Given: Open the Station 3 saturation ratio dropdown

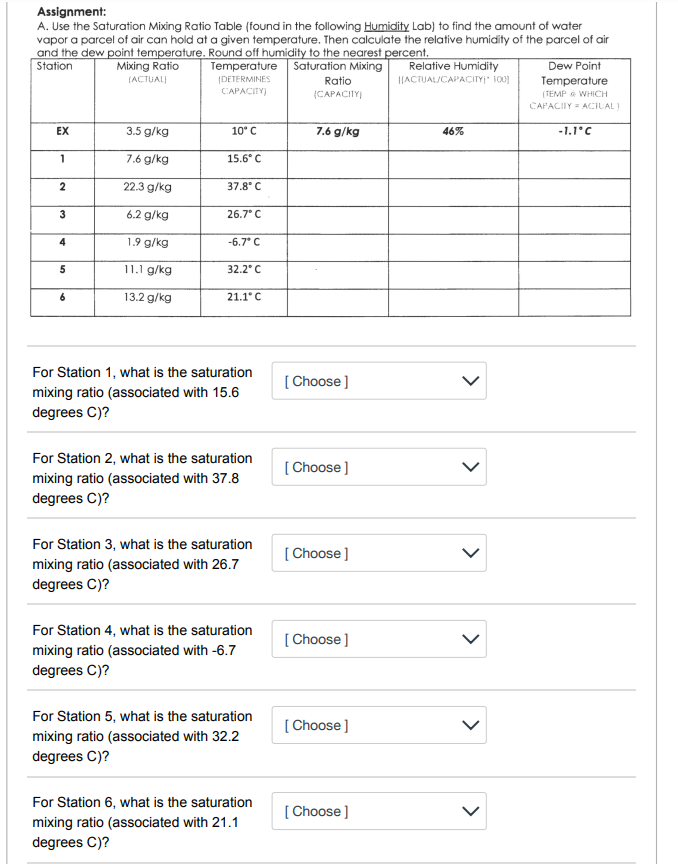Looking at the screenshot, I should (x=379, y=553).
